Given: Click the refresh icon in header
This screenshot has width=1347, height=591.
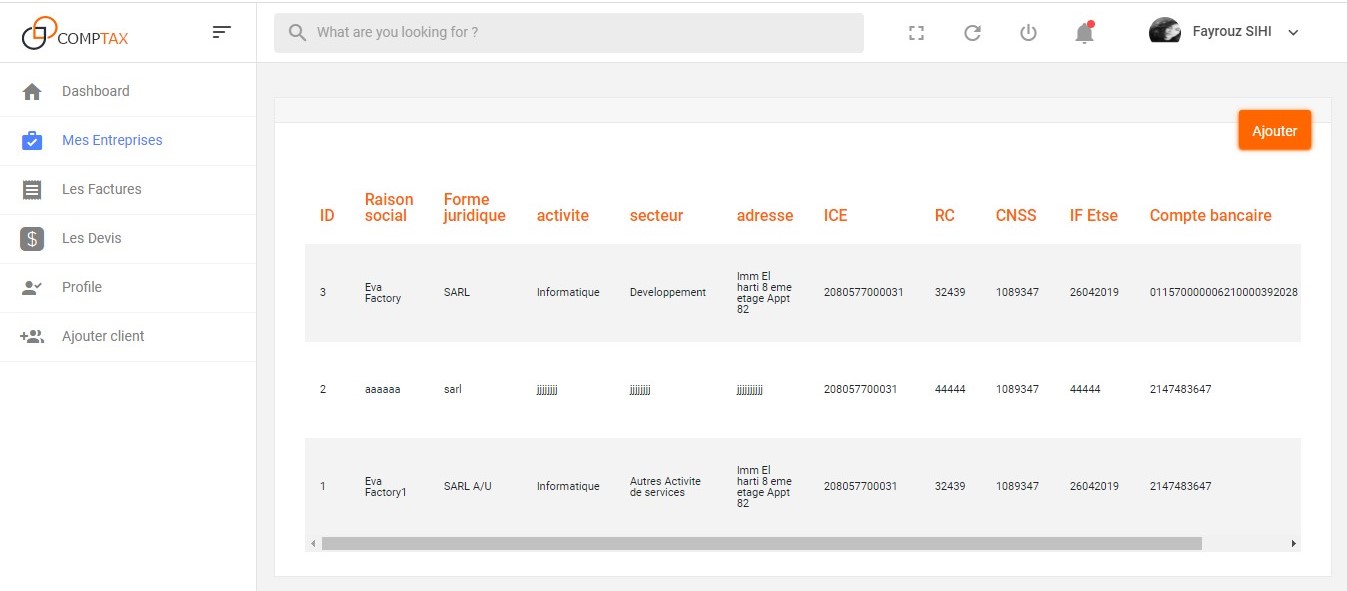Looking at the screenshot, I should (x=972, y=33).
